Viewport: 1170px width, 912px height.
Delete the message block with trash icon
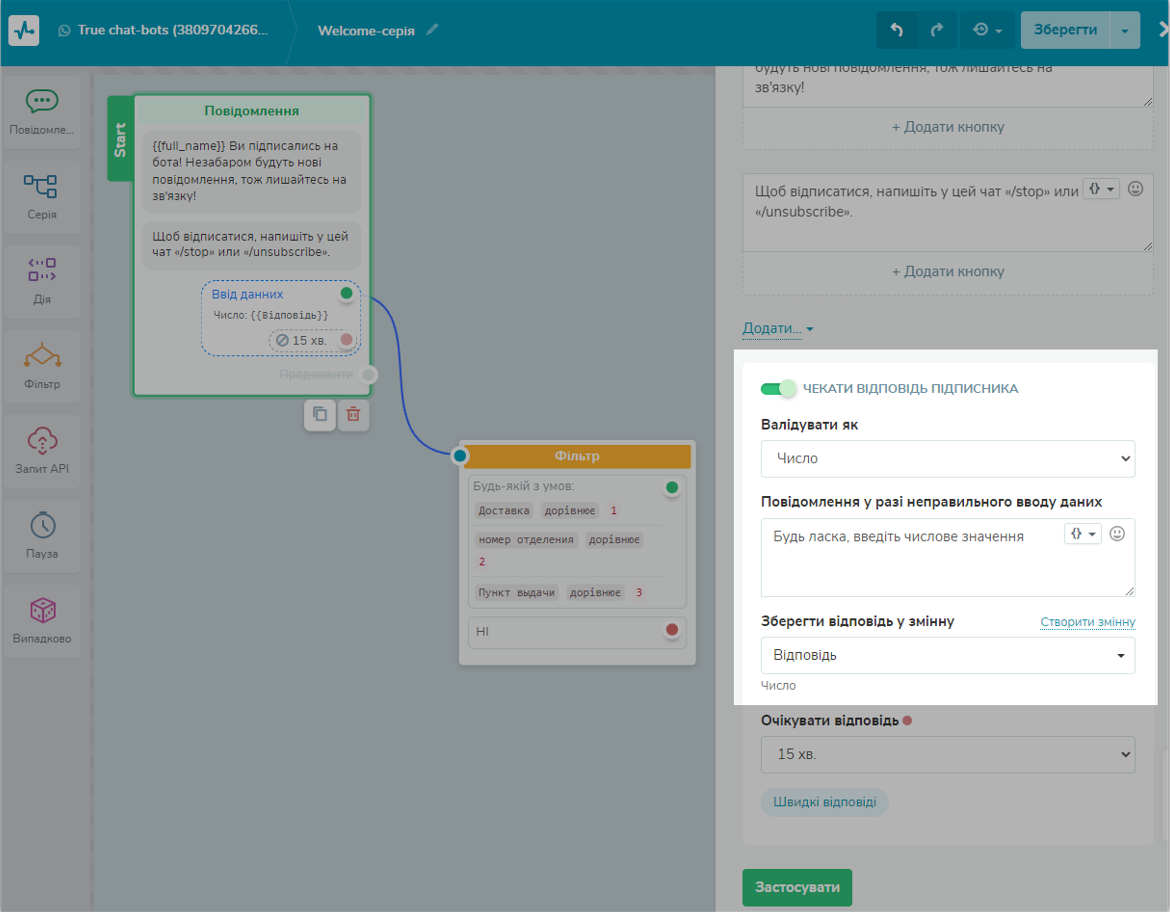click(354, 414)
